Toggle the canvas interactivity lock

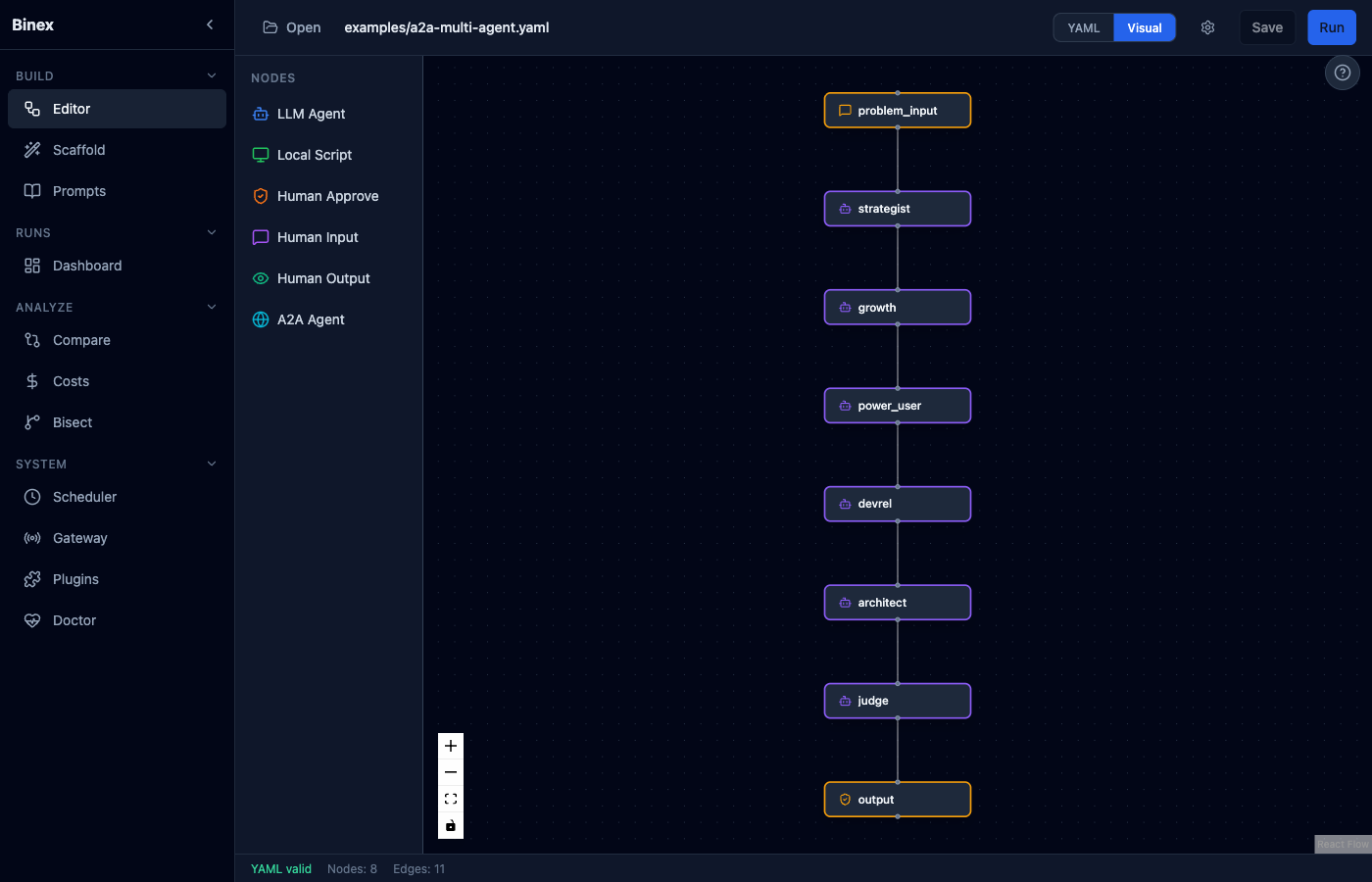click(451, 825)
